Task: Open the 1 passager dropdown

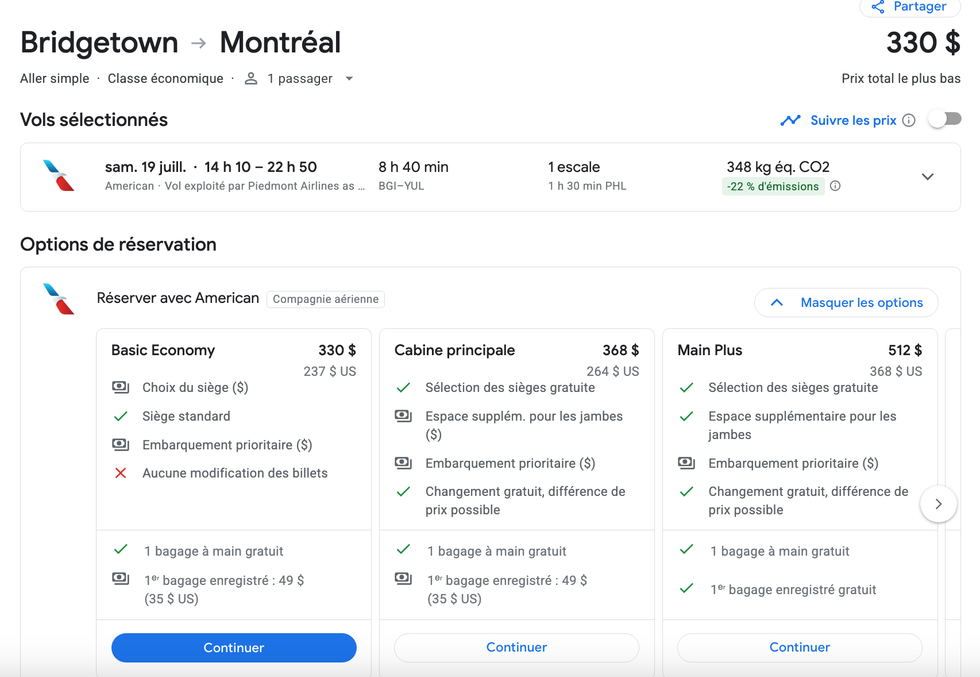Action: coord(349,79)
